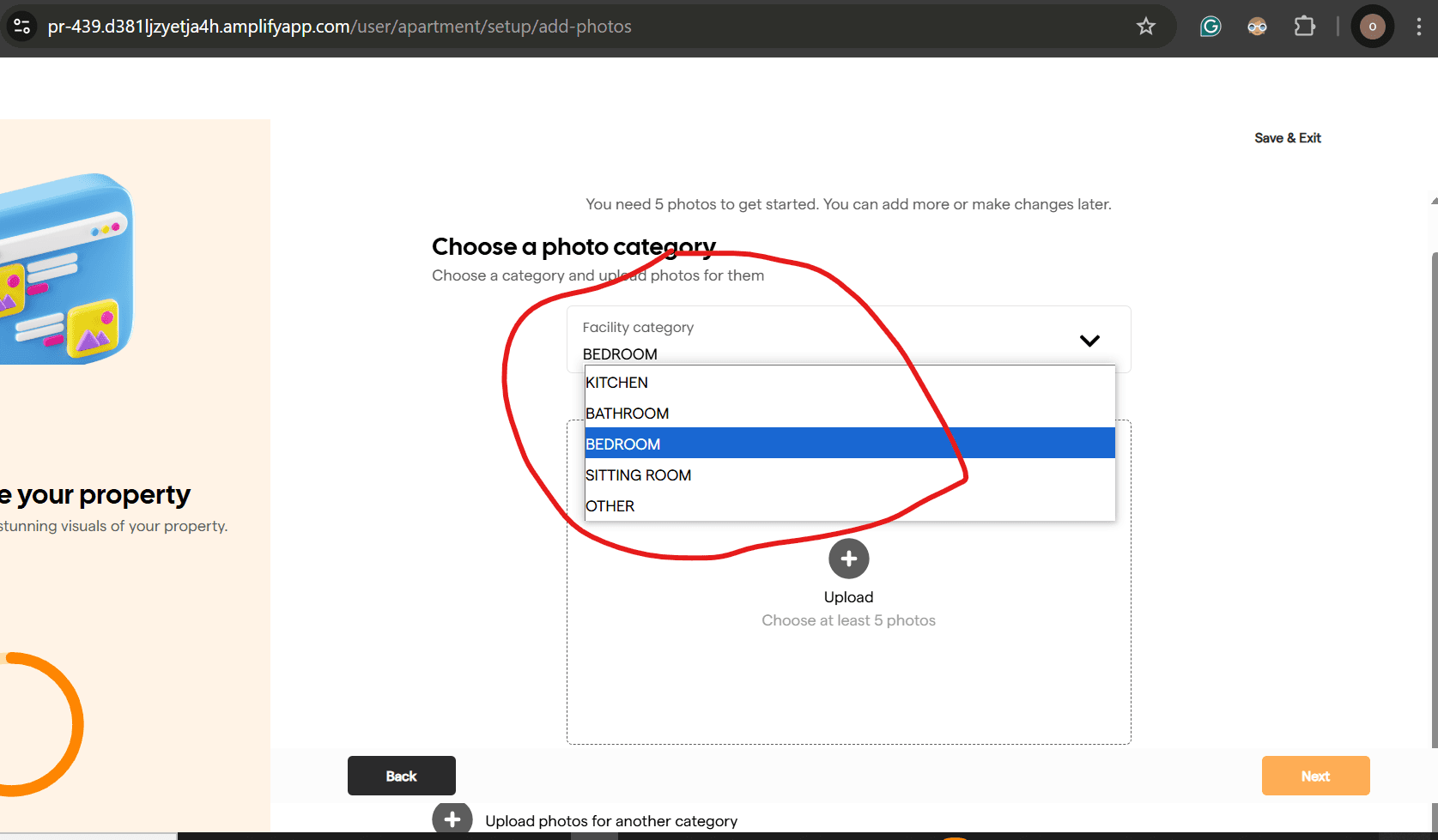This screenshot has height=840, width=1438.
Task: Bookmark this page with the star icon
Action: (1146, 27)
